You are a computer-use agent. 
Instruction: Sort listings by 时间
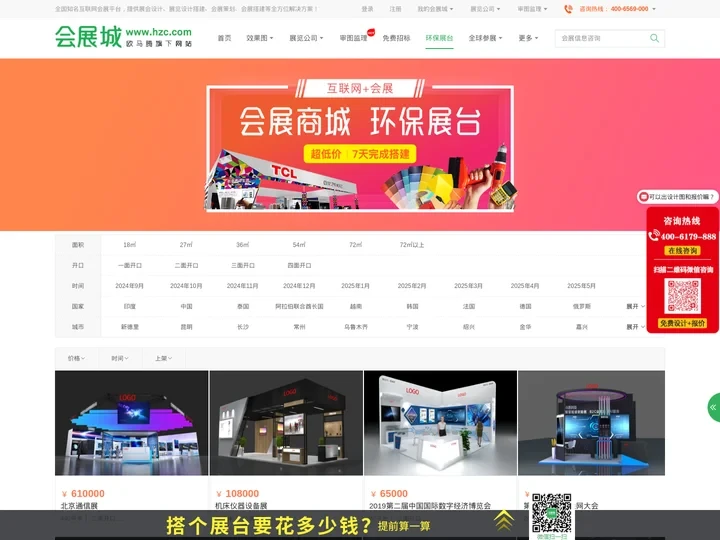tap(120, 358)
